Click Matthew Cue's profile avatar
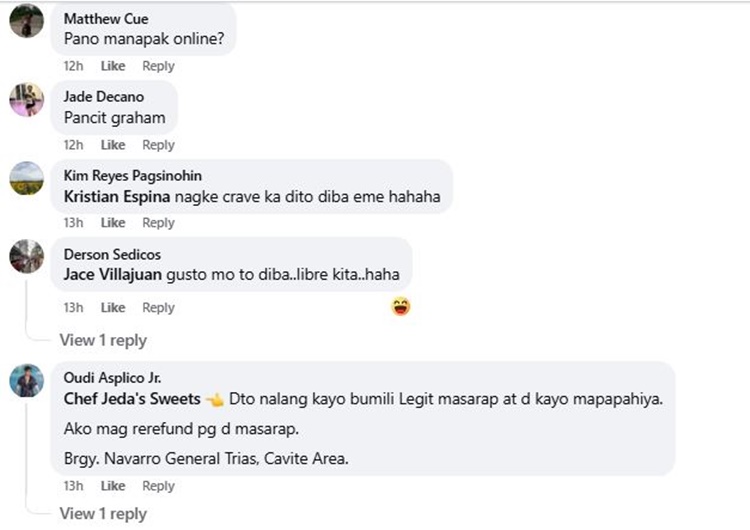This screenshot has height=530, width=750. coord(27,21)
